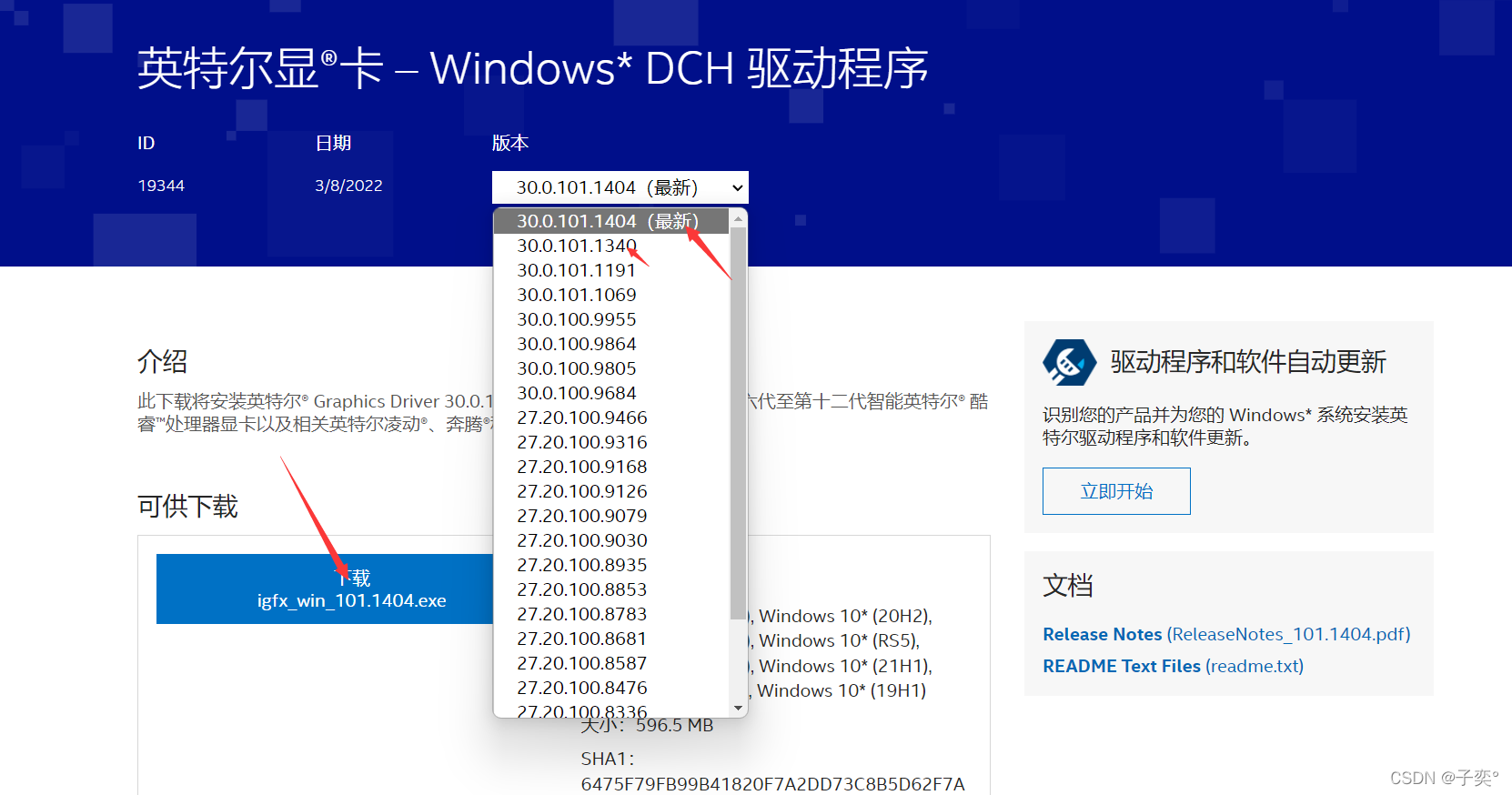Viewport: 1512px width, 795px height.
Task: Select version 30.0.101.1340 in list
Action: (611, 246)
